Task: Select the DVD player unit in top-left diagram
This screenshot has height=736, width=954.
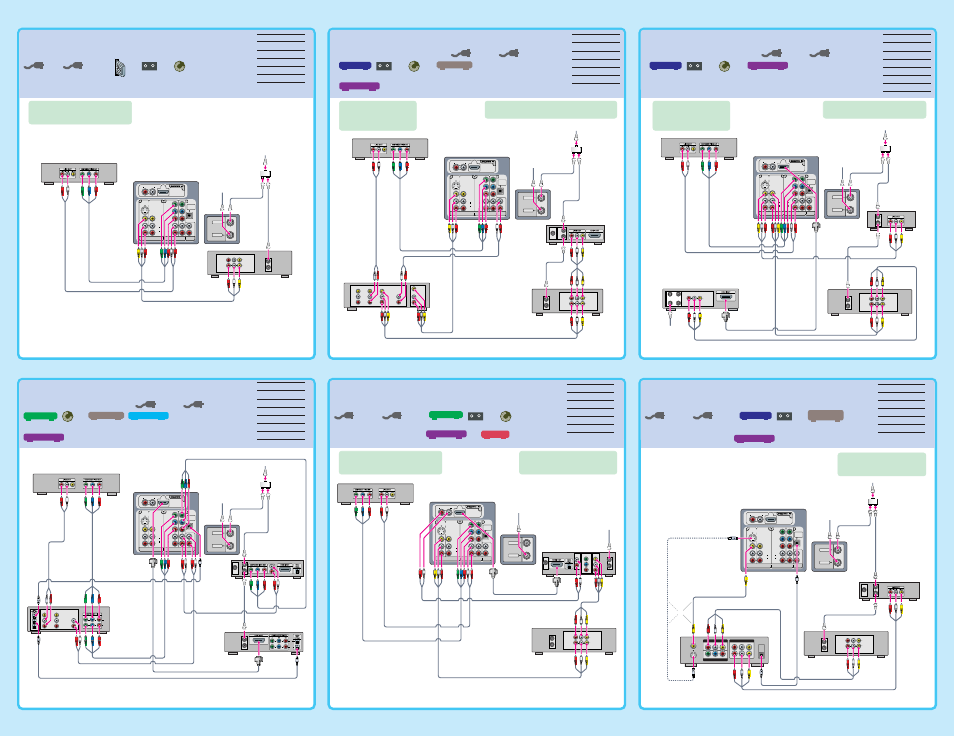Action: (79, 173)
